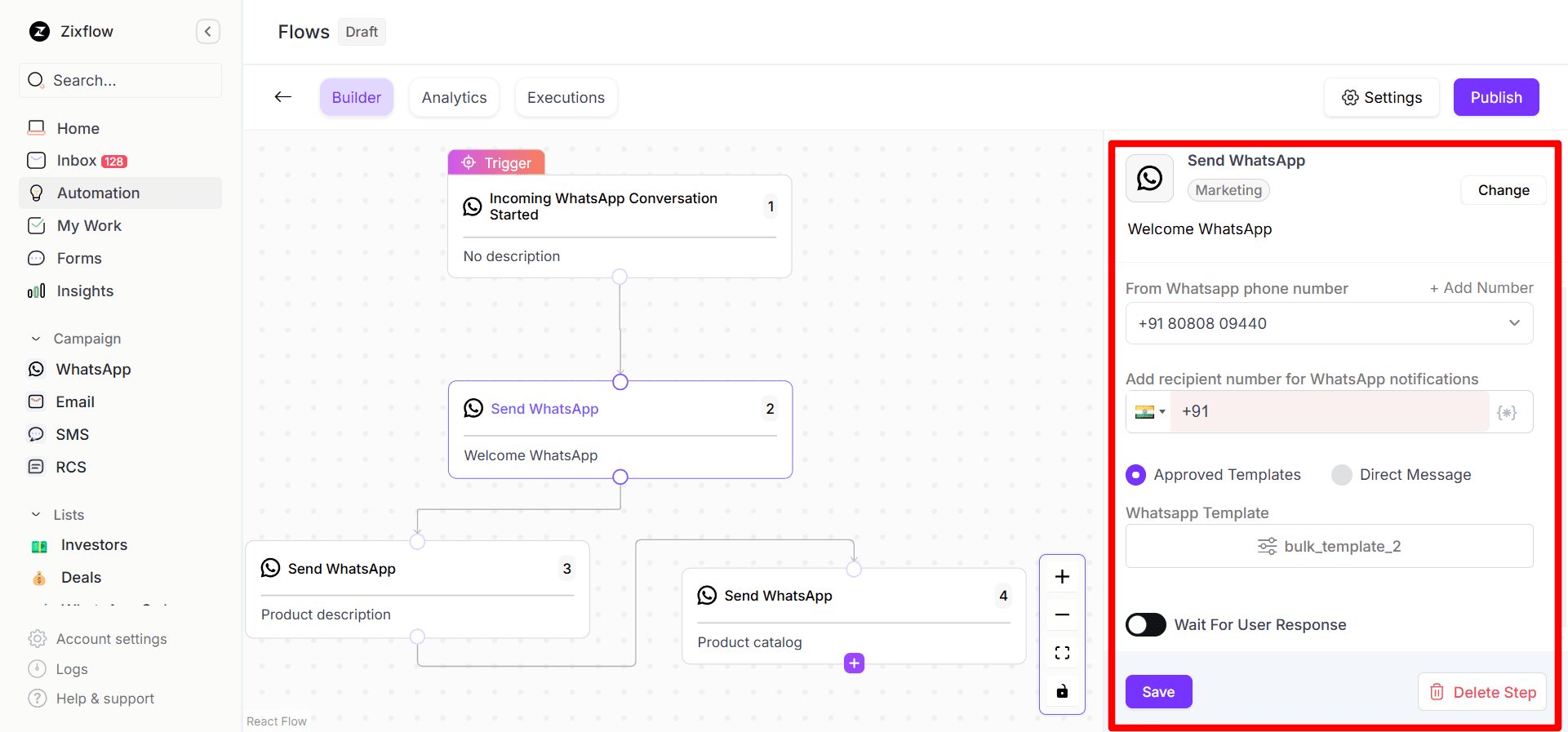Image resolution: width=1568 pixels, height=732 pixels.
Task: Click the zoom in plus canvas control
Action: tap(1062, 577)
